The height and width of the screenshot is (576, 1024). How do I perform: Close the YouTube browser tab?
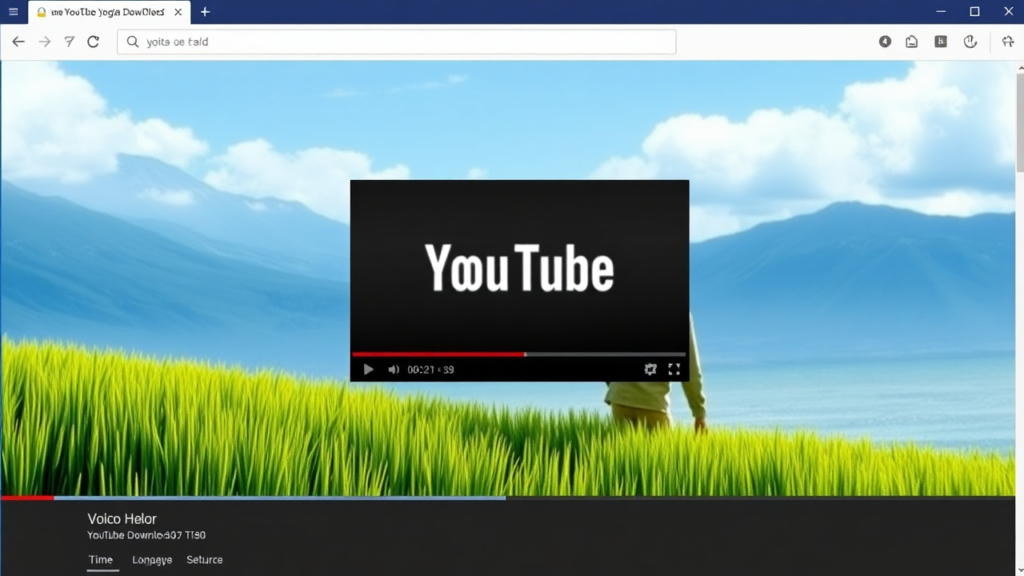[x=178, y=12]
